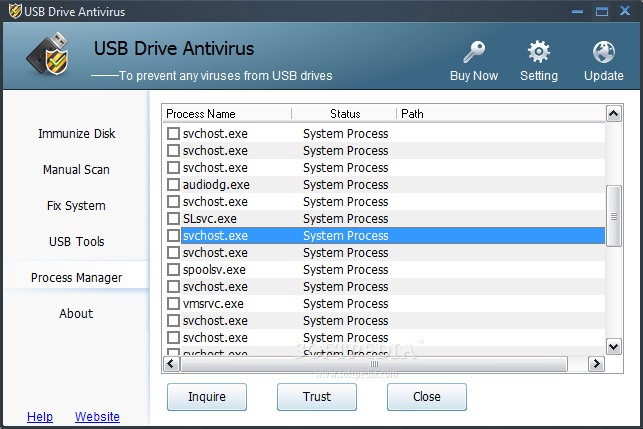This screenshot has width=643, height=429.
Task: Open Immunize Disk section
Action: [x=77, y=134]
